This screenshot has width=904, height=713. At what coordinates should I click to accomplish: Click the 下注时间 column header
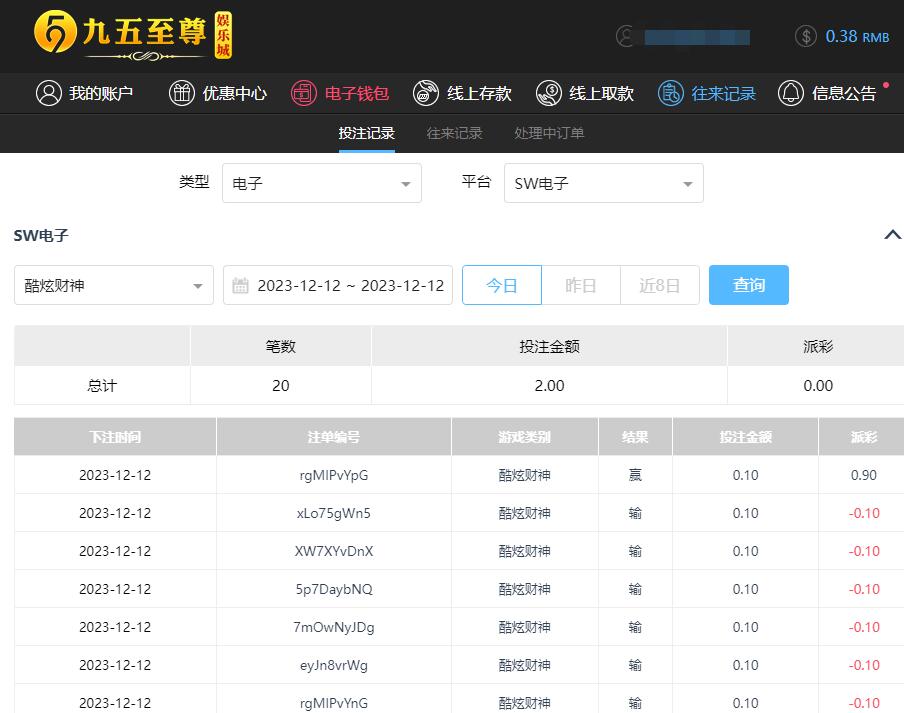pos(115,437)
